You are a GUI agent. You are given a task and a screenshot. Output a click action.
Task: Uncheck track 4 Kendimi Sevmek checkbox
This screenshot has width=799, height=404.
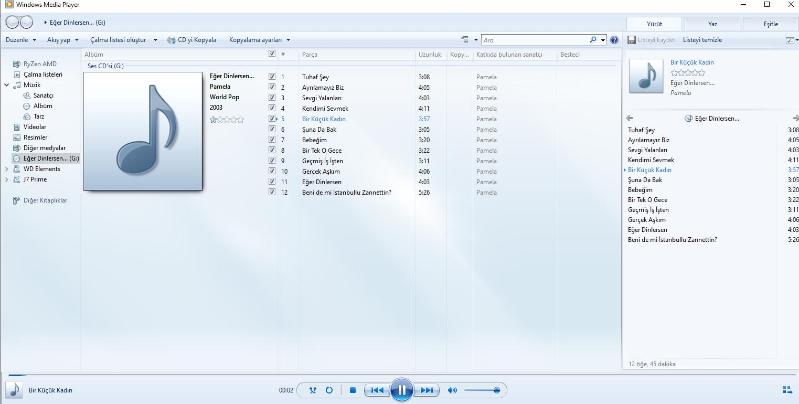click(272, 108)
